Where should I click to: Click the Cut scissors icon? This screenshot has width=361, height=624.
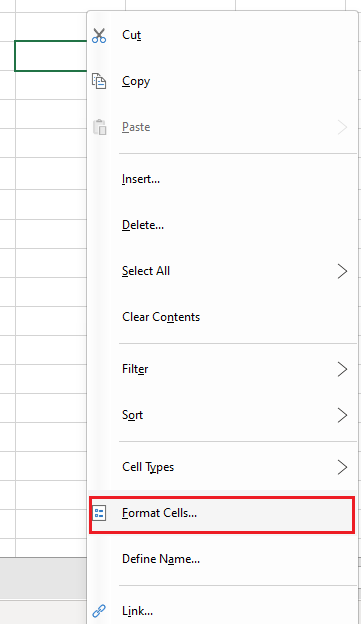pyautogui.click(x=99, y=35)
